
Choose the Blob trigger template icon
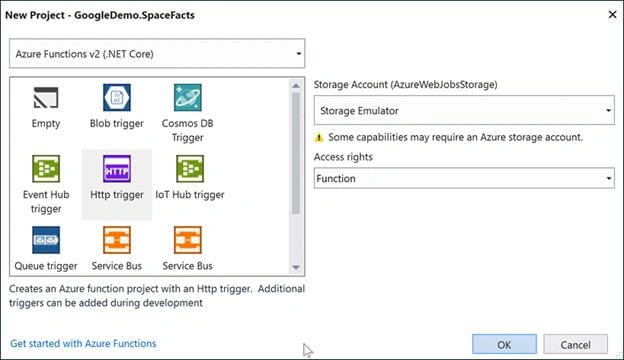coord(117,97)
